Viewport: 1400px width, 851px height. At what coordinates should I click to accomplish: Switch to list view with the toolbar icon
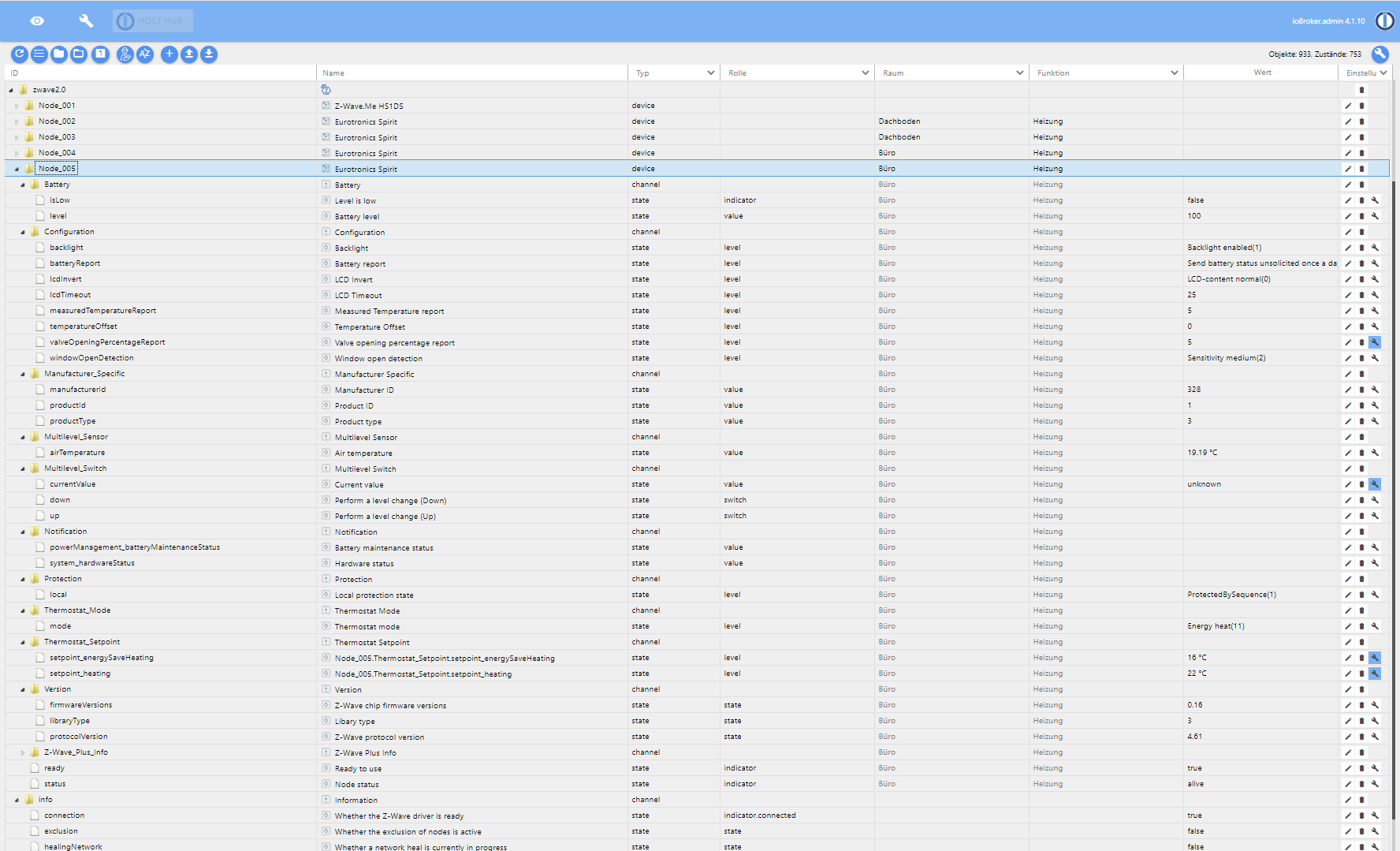(39, 54)
